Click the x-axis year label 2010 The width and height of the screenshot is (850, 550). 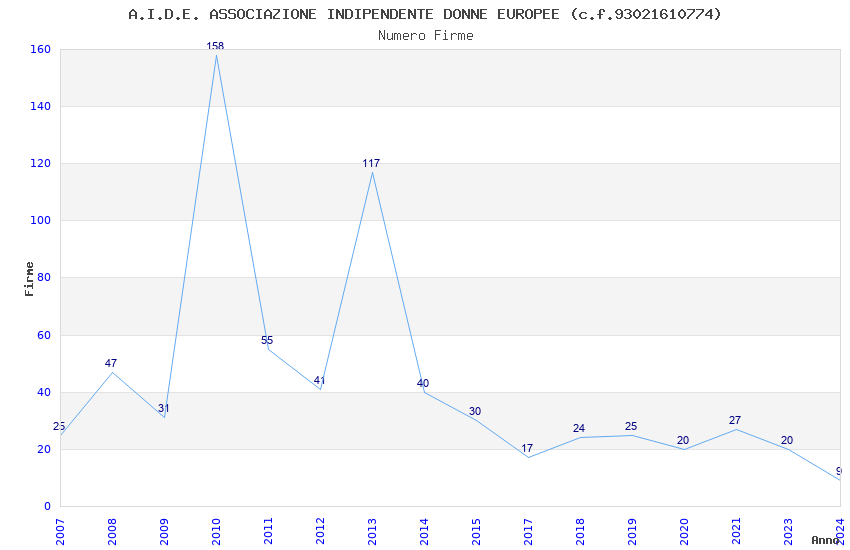point(216,532)
